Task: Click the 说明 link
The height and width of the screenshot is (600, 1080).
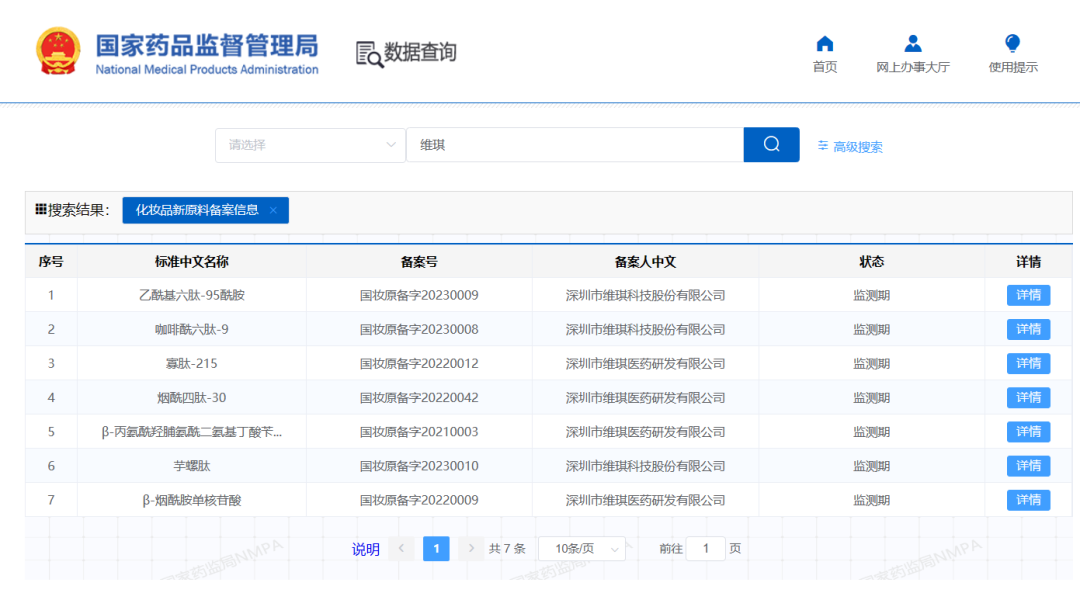Action: 365,549
